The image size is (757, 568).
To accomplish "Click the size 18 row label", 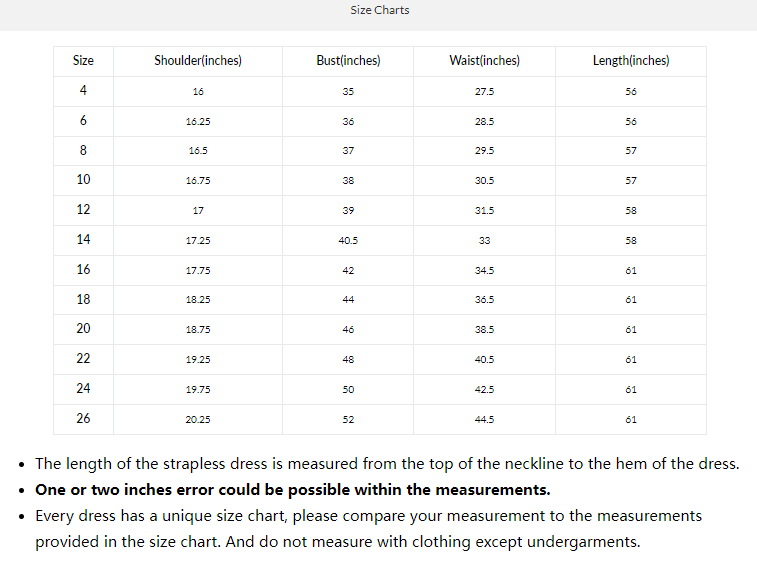I will [83, 299].
